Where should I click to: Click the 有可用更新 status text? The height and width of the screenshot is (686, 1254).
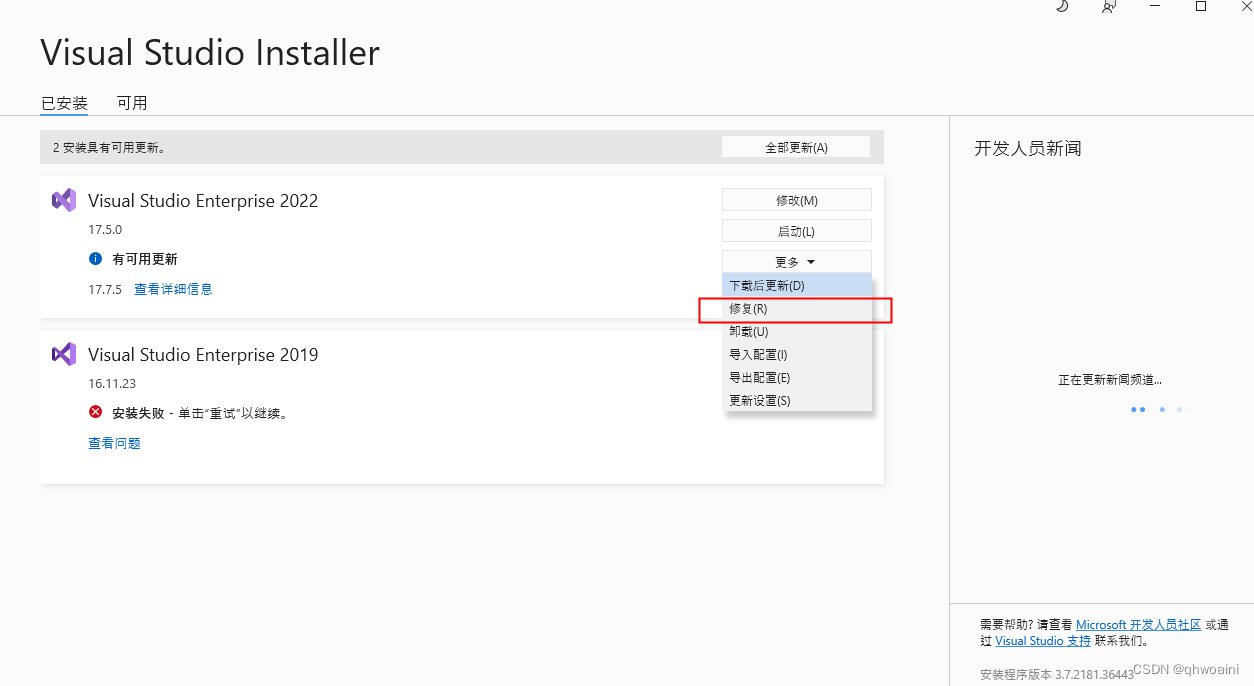click(x=145, y=259)
